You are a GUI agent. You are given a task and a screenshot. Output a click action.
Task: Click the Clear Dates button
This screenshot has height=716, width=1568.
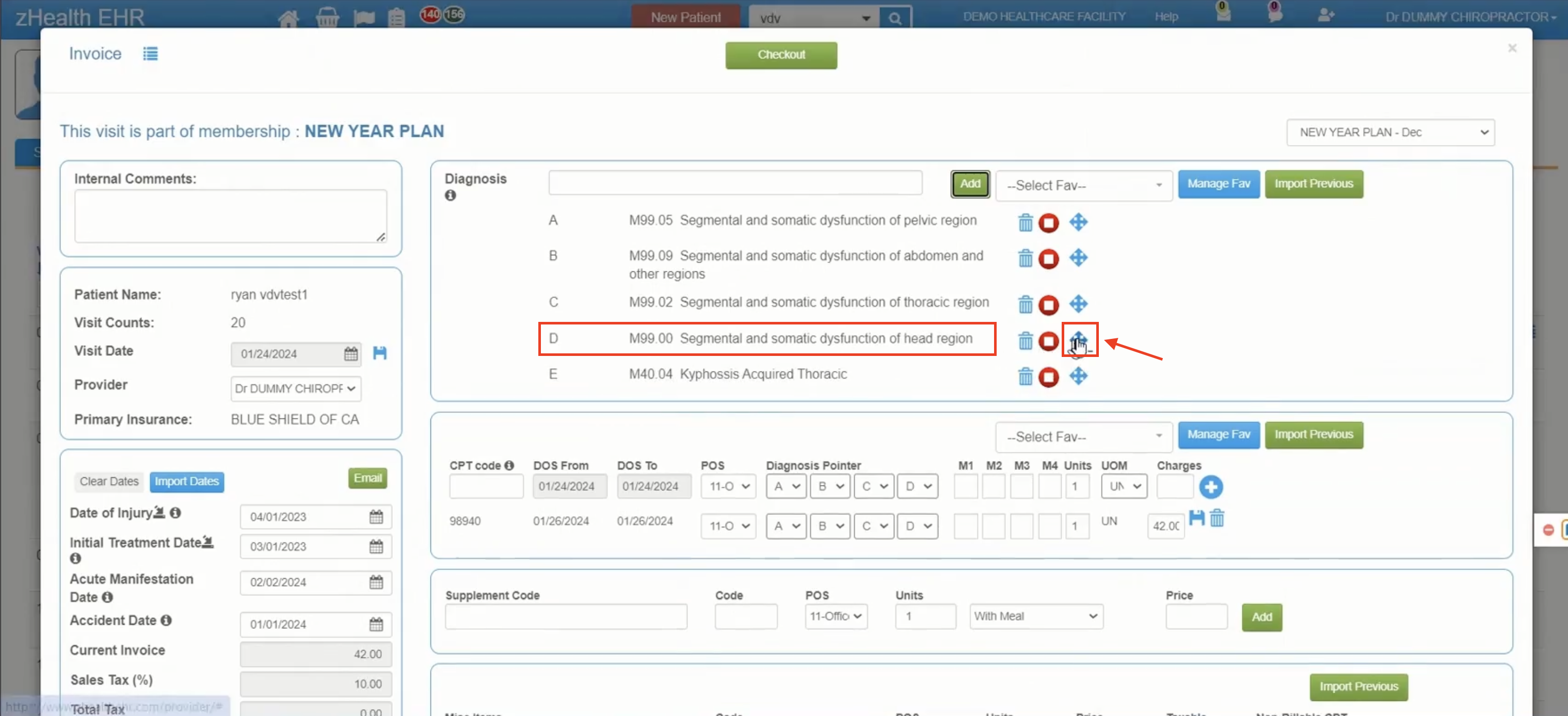tap(109, 481)
